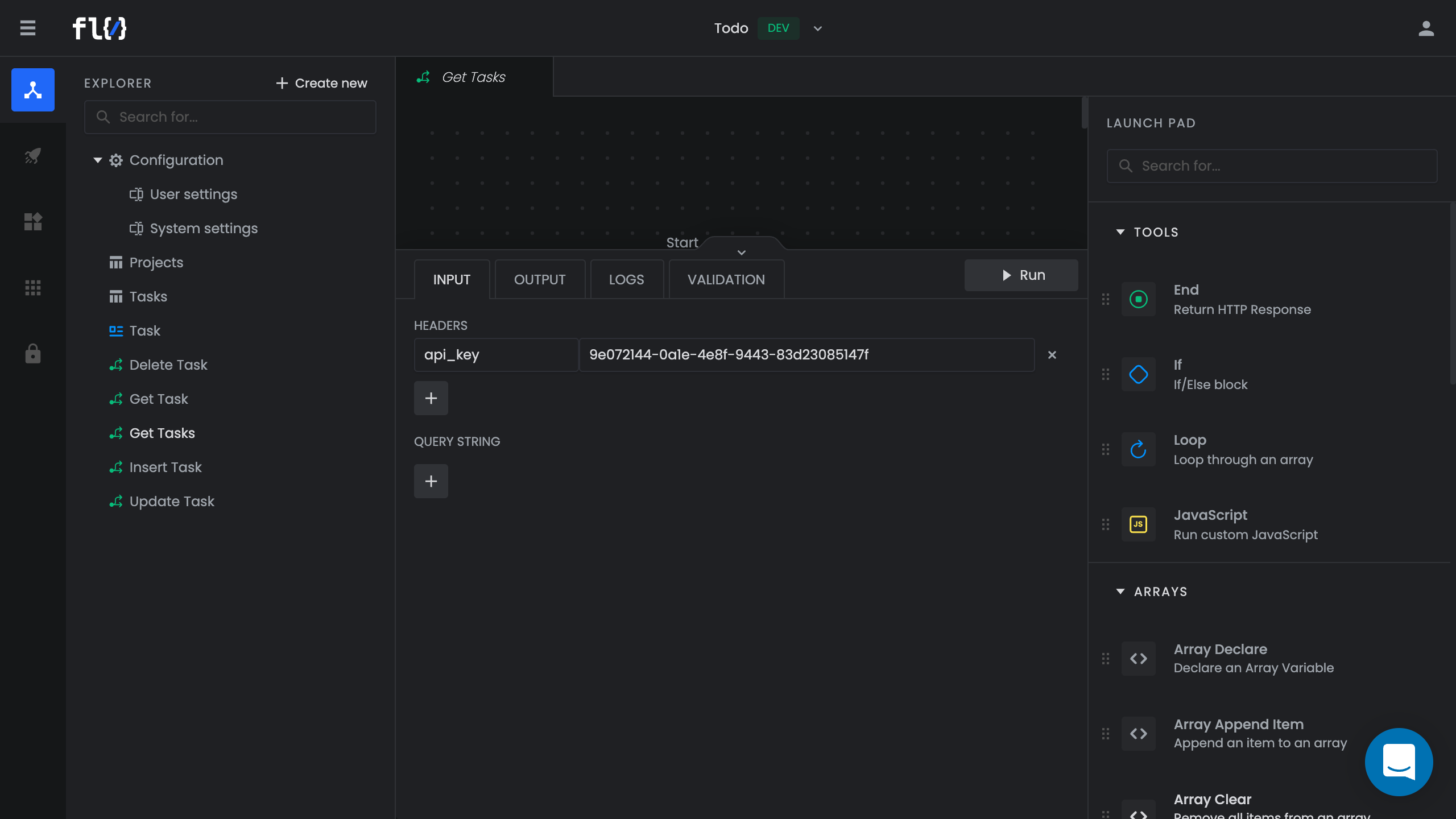Click Create new in Explorer
This screenshot has height=819, width=1456.
321,83
